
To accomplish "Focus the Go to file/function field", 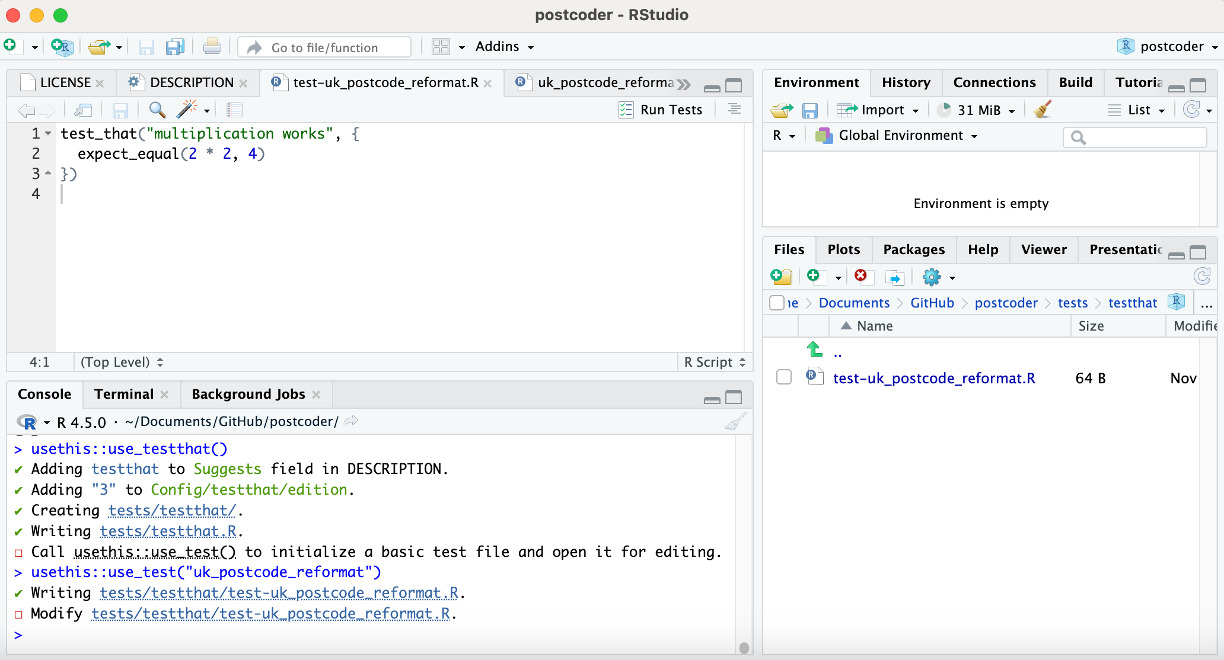I will (x=324, y=47).
